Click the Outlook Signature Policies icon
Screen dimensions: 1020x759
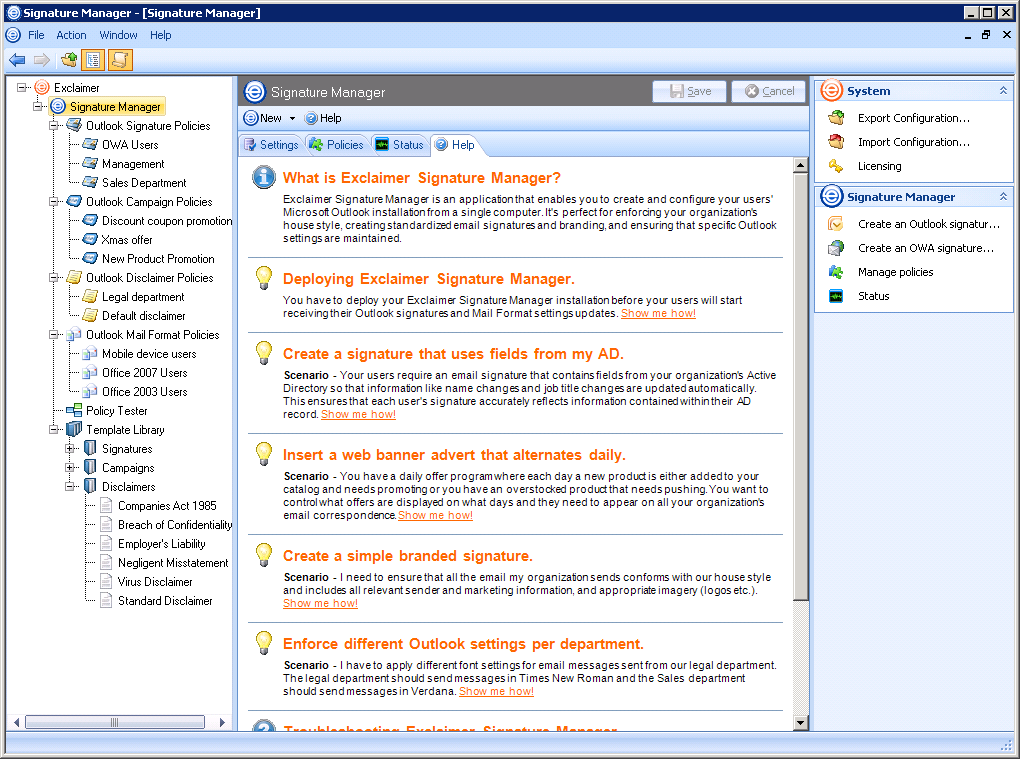coord(74,125)
